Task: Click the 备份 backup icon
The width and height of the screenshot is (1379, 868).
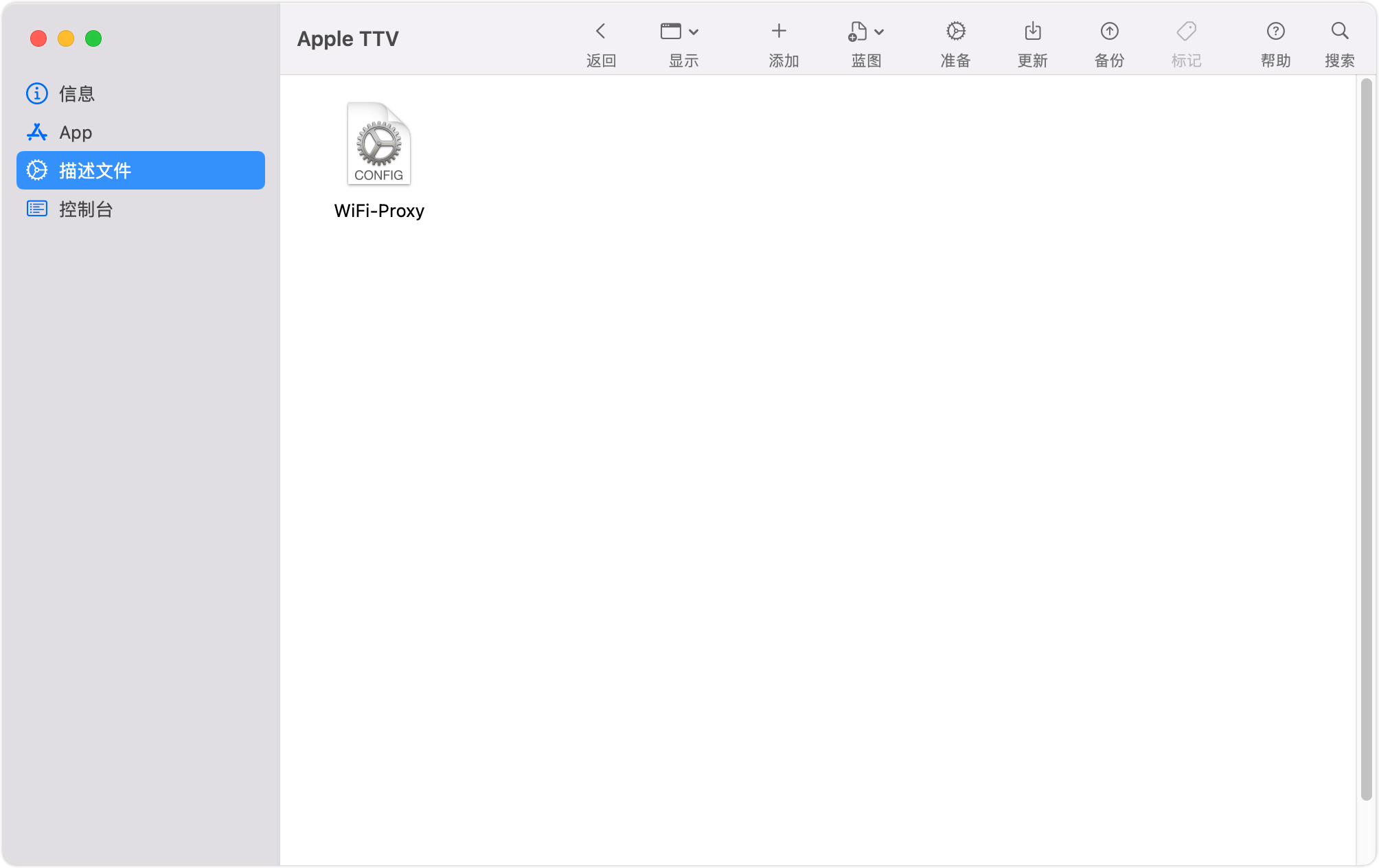Action: [x=1110, y=32]
